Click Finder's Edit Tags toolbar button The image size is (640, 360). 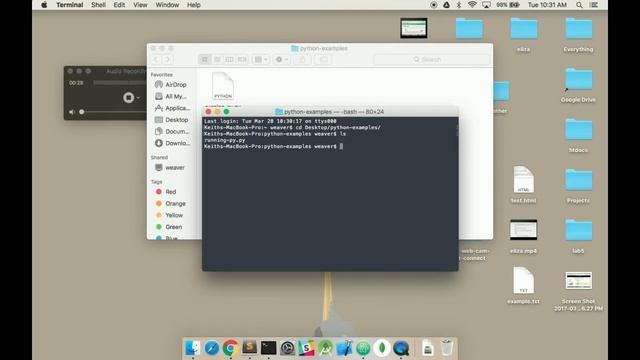(323, 60)
